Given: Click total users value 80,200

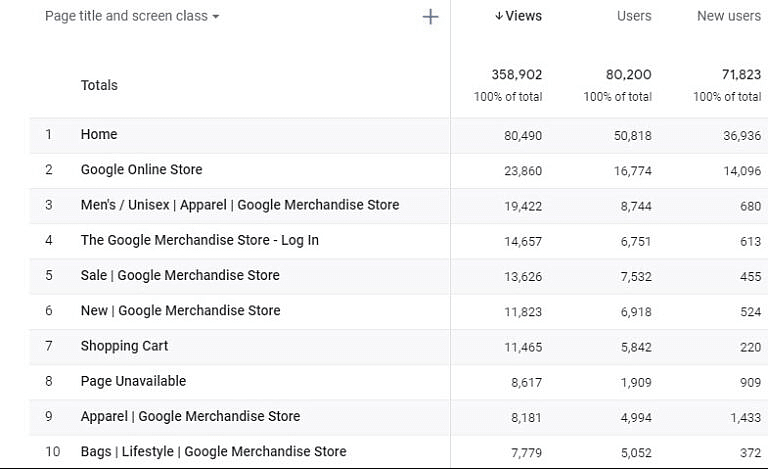Looking at the screenshot, I should (629, 75).
